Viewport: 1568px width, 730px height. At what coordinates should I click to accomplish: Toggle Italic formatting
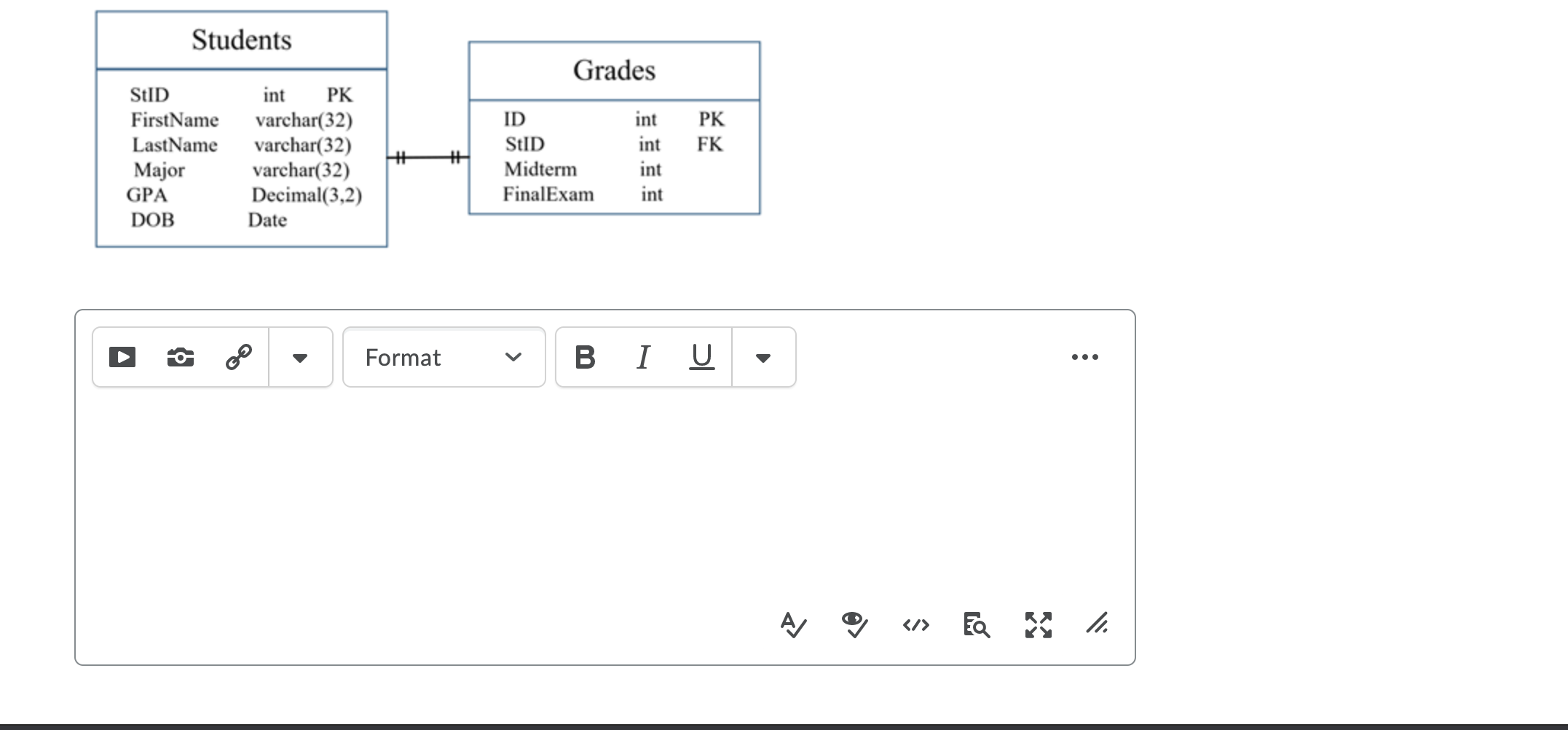643,357
